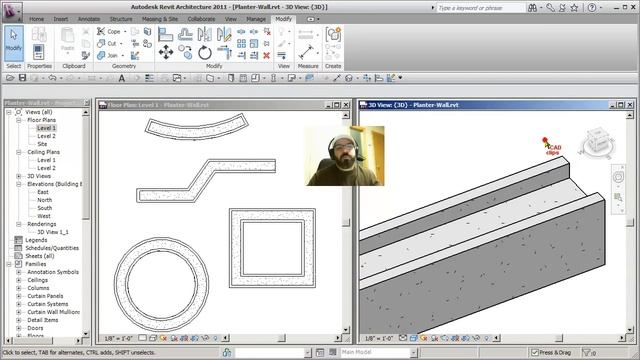Open the Structure ribbon tab
The height and width of the screenshot is (360, 640).
[121, 19]
